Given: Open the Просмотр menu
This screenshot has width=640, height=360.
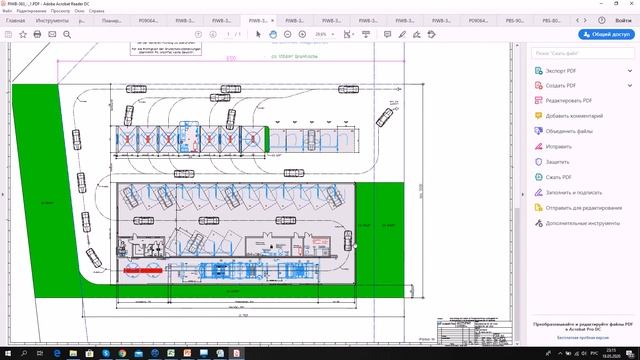Looking at the screenshot, I should pyautogui.click(x=60, y=11).
